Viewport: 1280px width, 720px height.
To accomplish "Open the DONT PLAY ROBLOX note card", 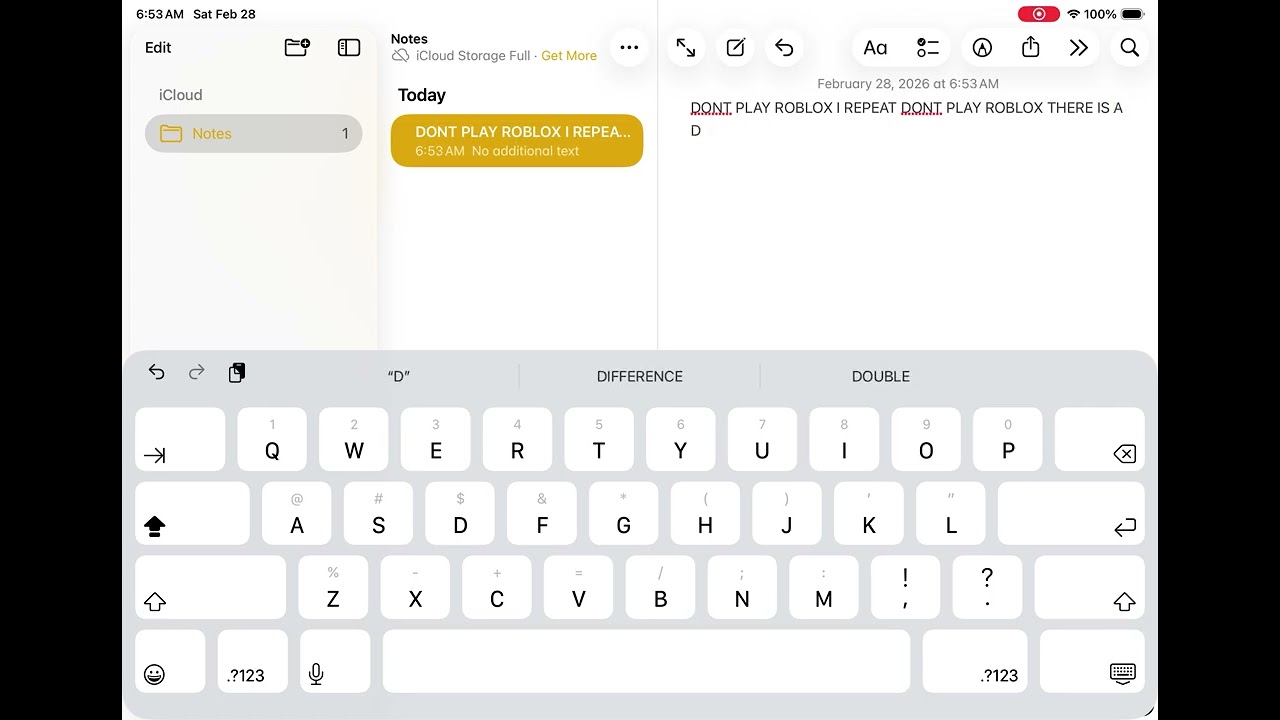I will click(517, 140).
